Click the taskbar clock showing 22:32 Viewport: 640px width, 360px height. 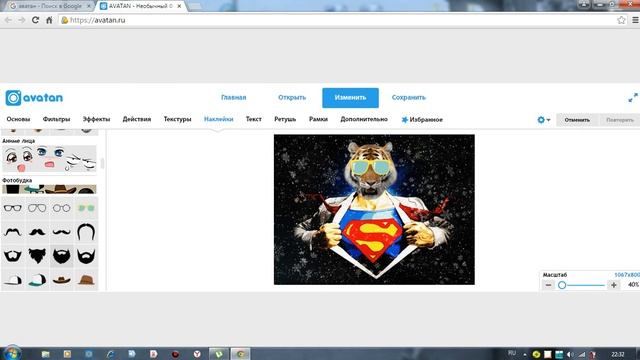point(618,354)
